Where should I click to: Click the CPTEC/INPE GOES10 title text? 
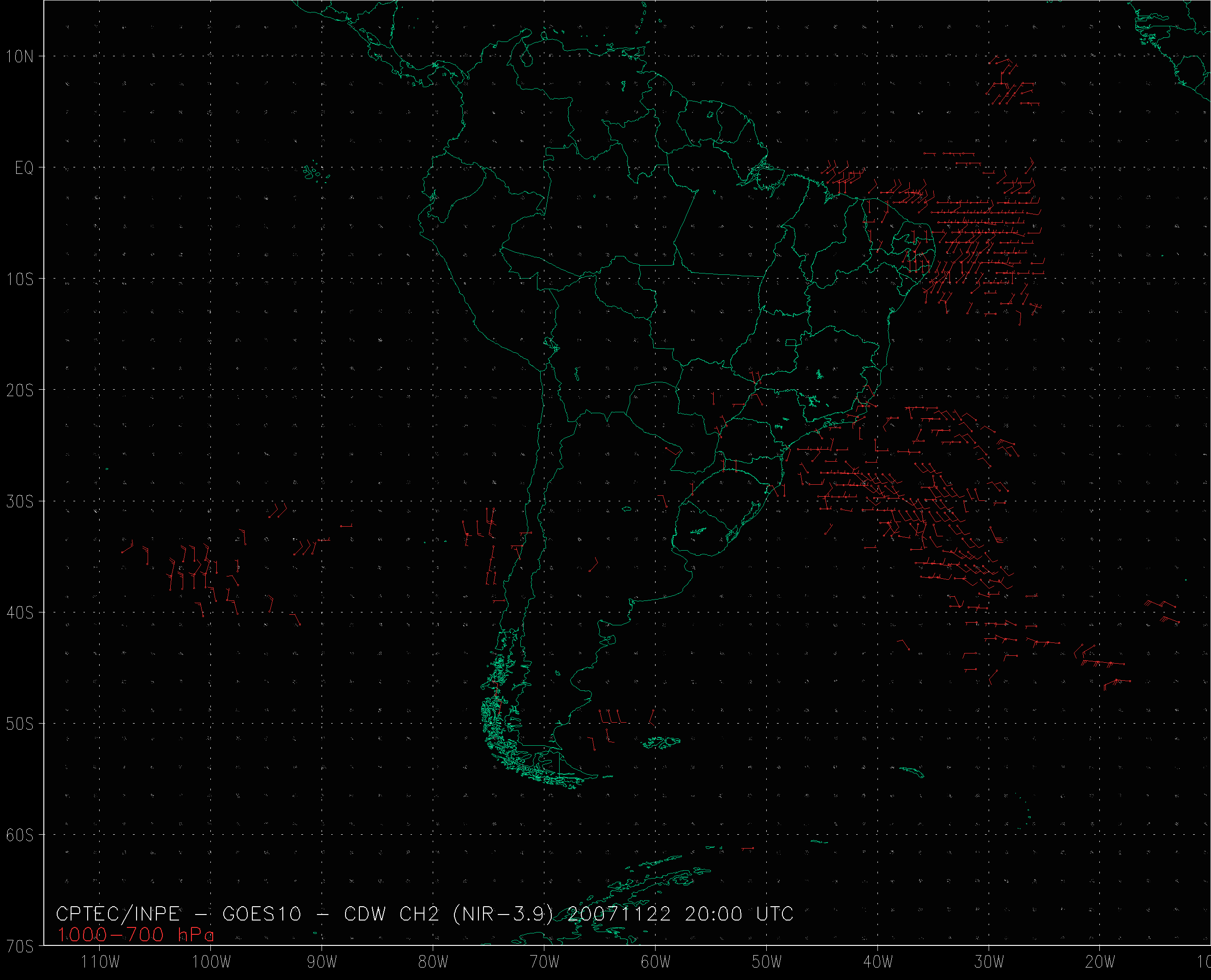[424, 914]
